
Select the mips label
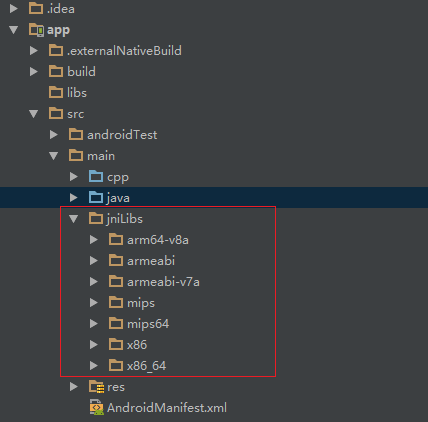pyautogui.click(x=141, y=304)
